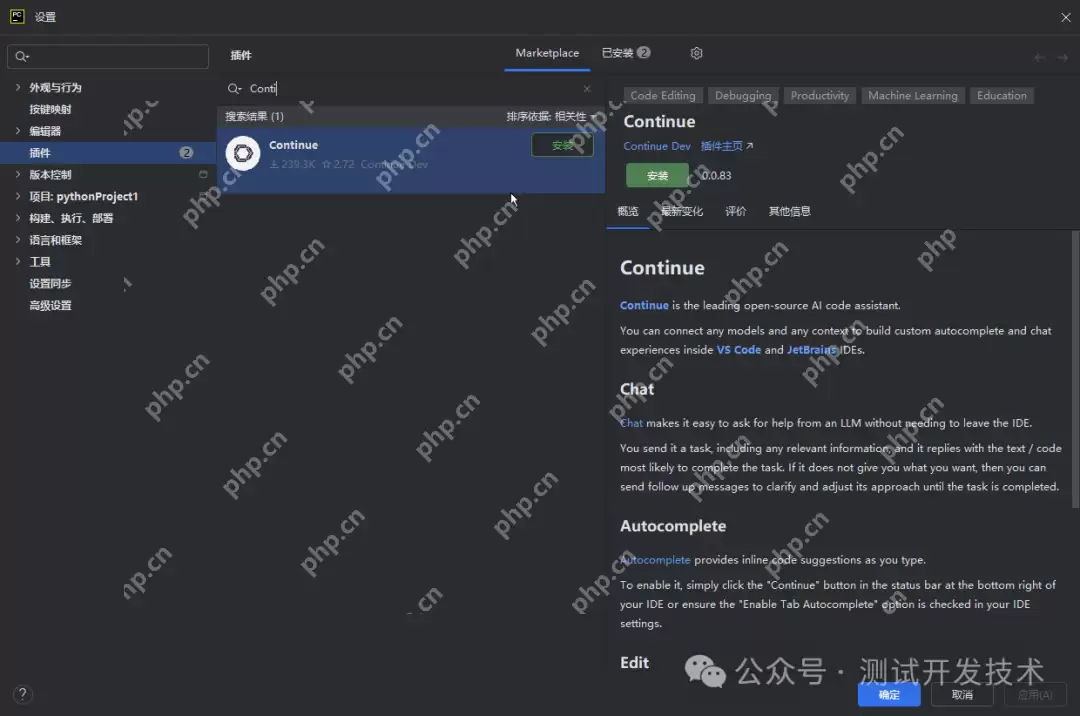
Task: Click the Continue plugin logo
Action: click(242, 153)
